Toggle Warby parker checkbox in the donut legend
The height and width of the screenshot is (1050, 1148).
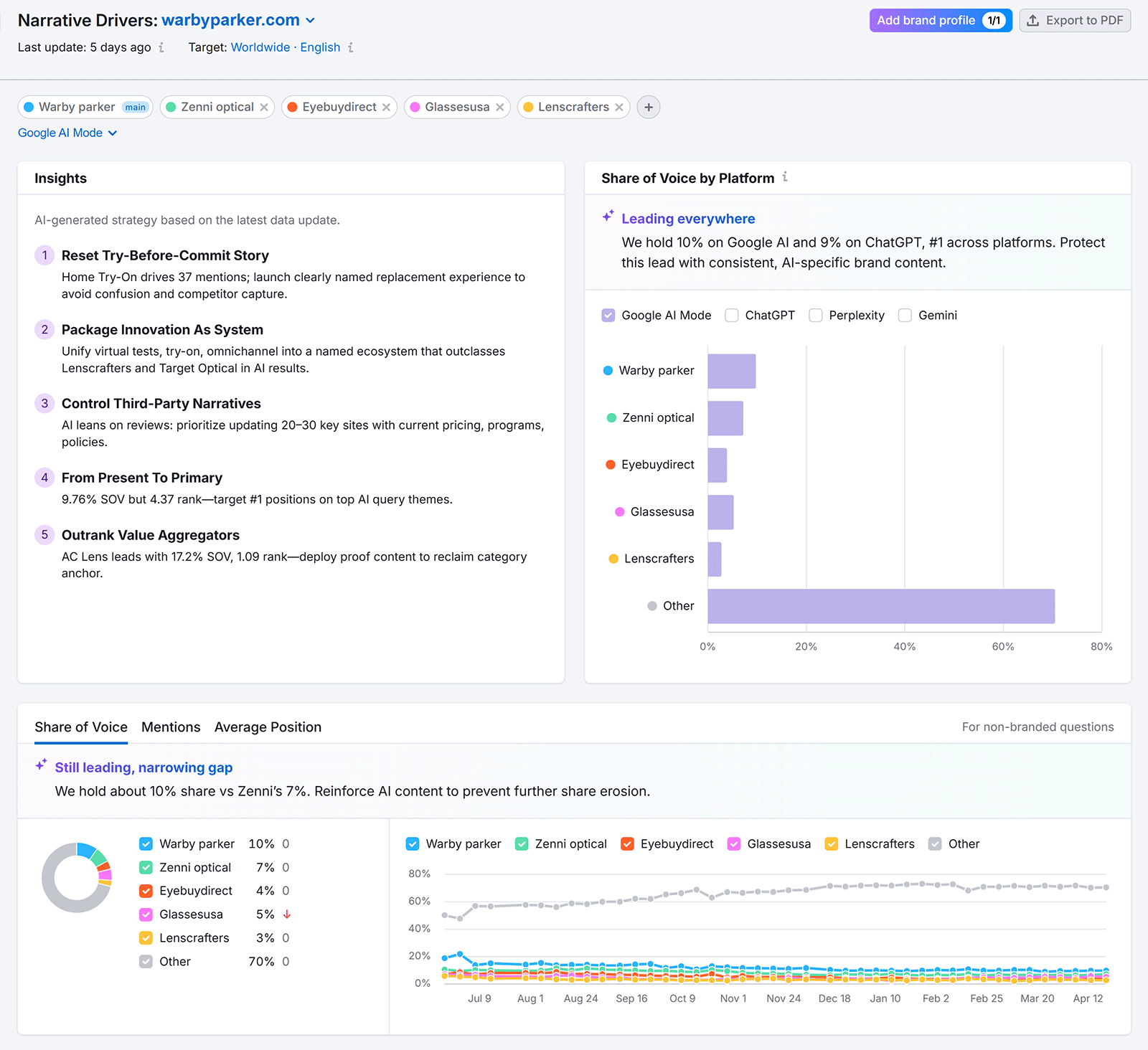tap(146, 844)
